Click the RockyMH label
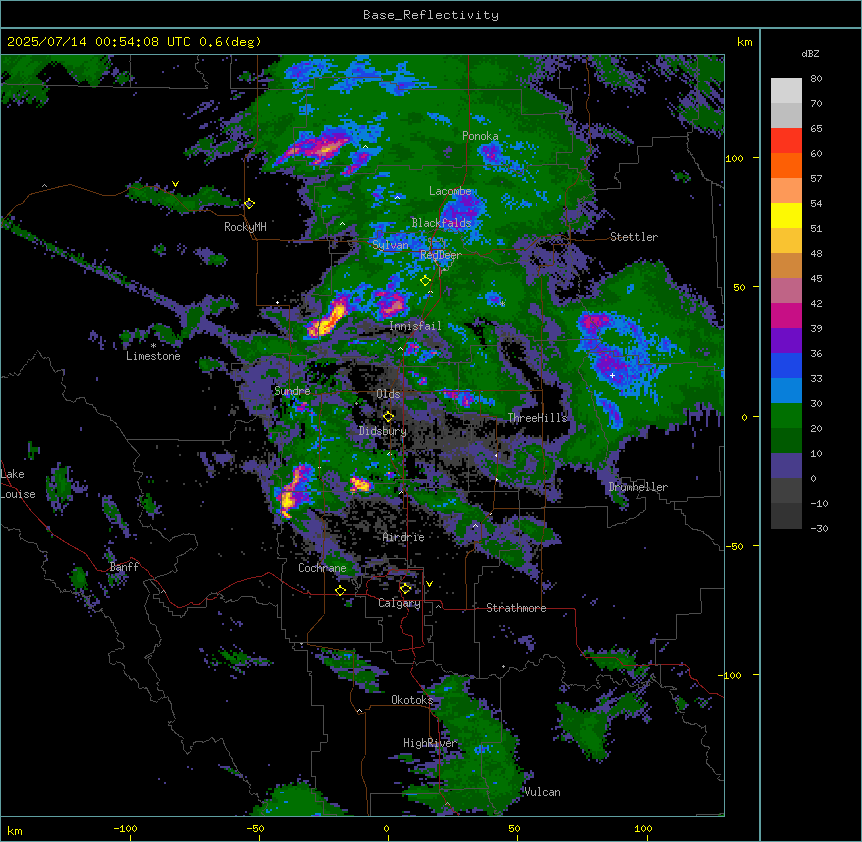Screen dimensions: 862x842 pyautogui.click(x=245, y=227)
